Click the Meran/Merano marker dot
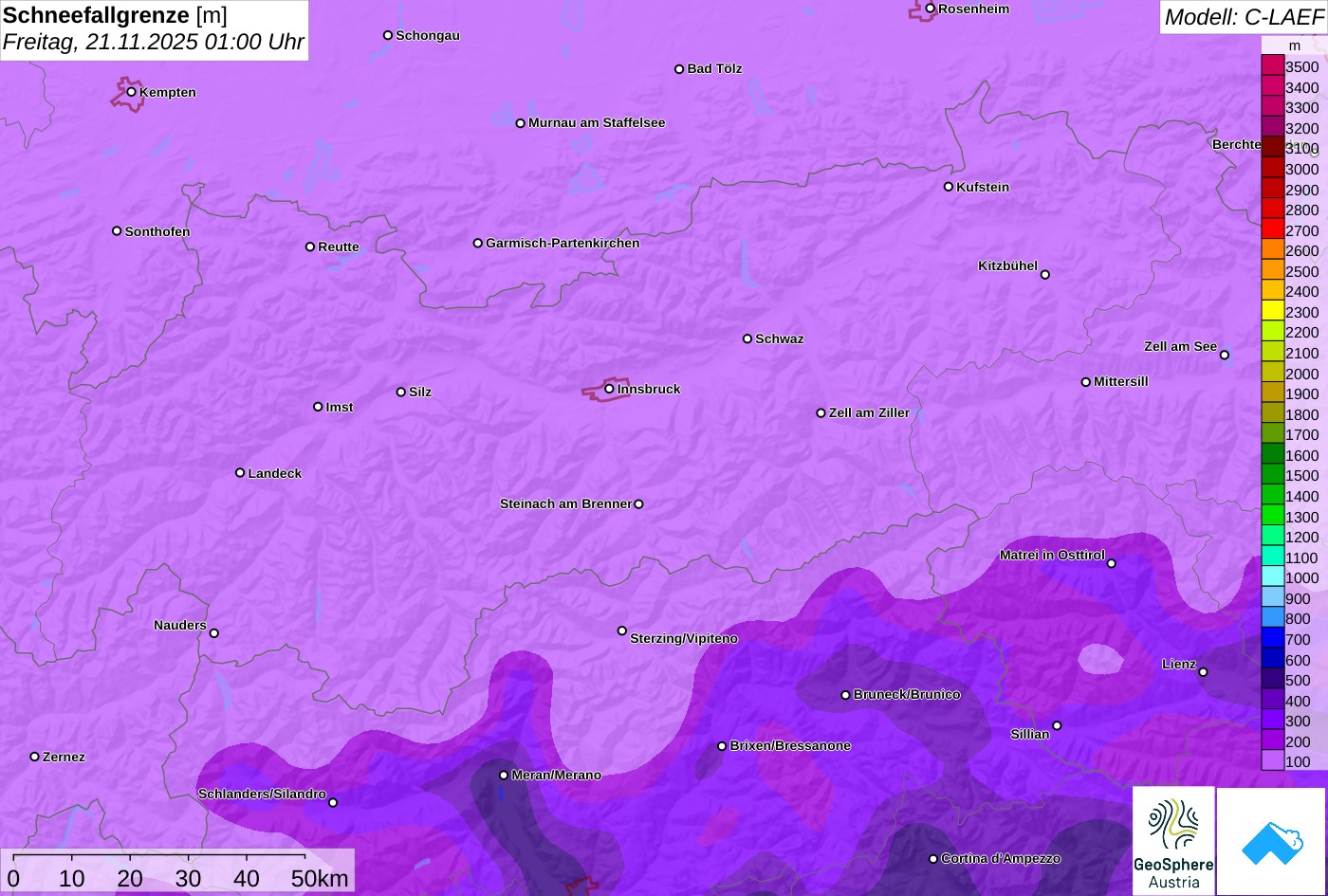The image size is (1328, 896). tap(504, 776)
